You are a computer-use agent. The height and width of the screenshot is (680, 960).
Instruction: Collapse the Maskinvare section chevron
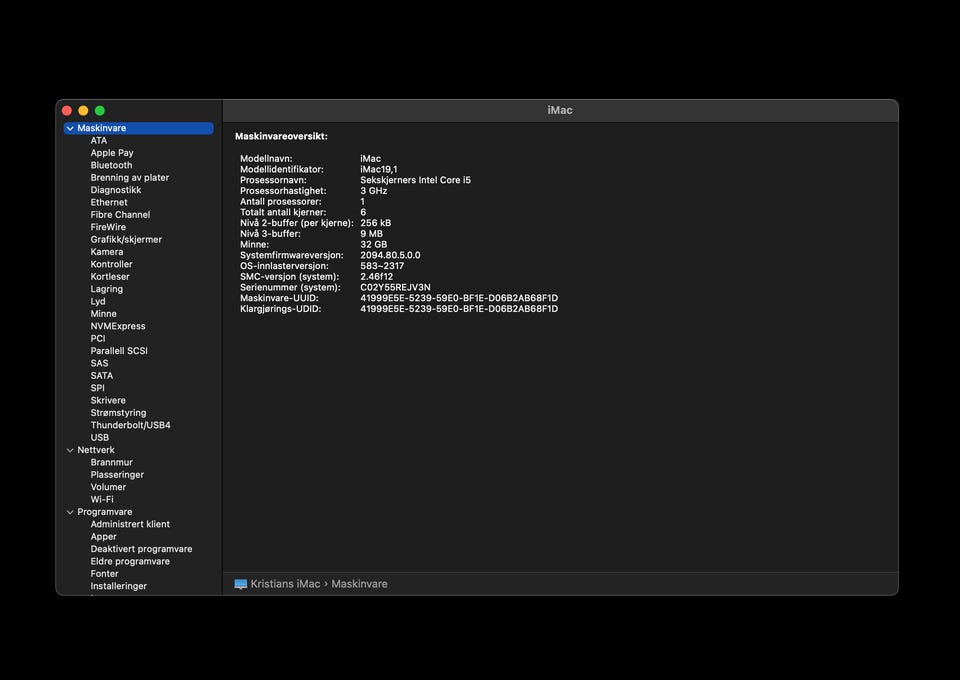[70, 129]
